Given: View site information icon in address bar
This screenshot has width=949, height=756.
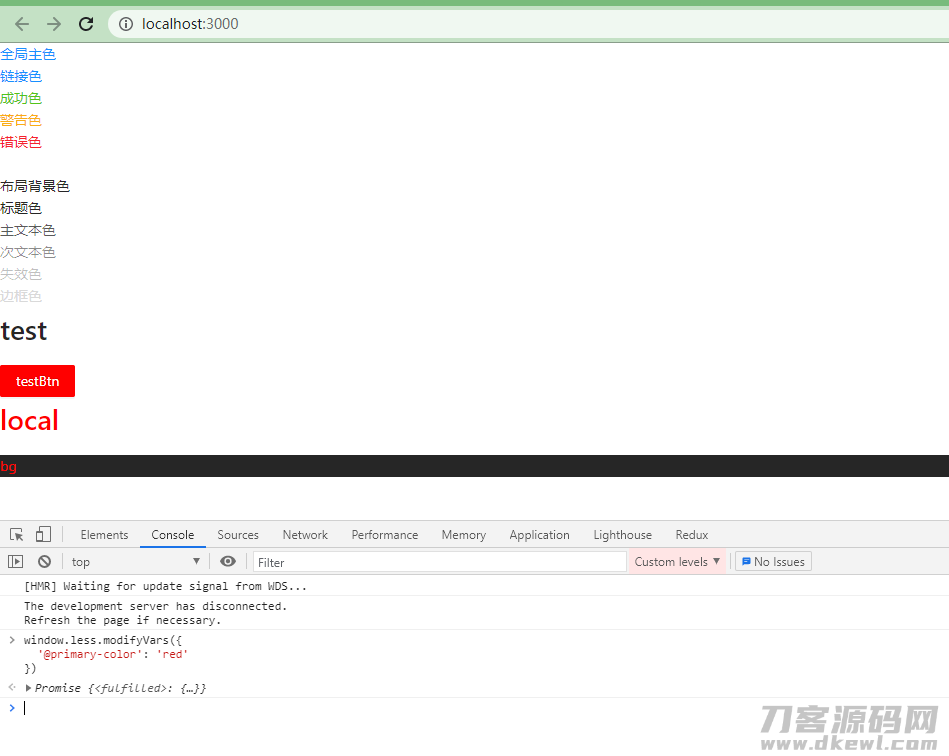Looking at the screenshot, I should (x=126, y=24).
